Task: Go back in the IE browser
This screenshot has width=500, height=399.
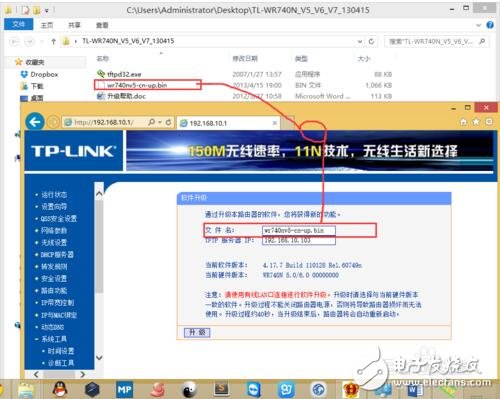Action: 35,122
